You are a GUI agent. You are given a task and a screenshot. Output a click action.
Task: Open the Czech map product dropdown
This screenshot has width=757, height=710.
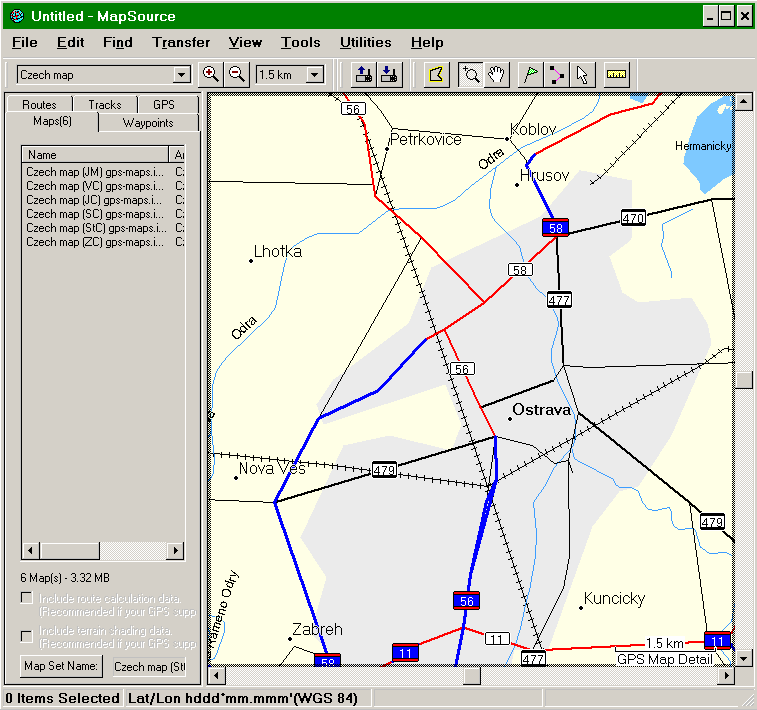[x=181, y=75]
